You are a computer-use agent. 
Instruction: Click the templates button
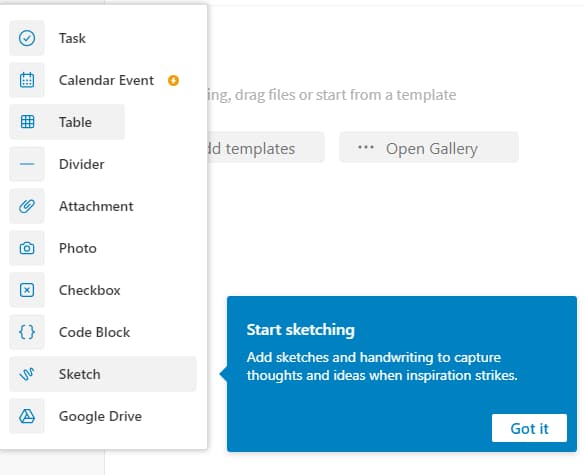point(266,147)
